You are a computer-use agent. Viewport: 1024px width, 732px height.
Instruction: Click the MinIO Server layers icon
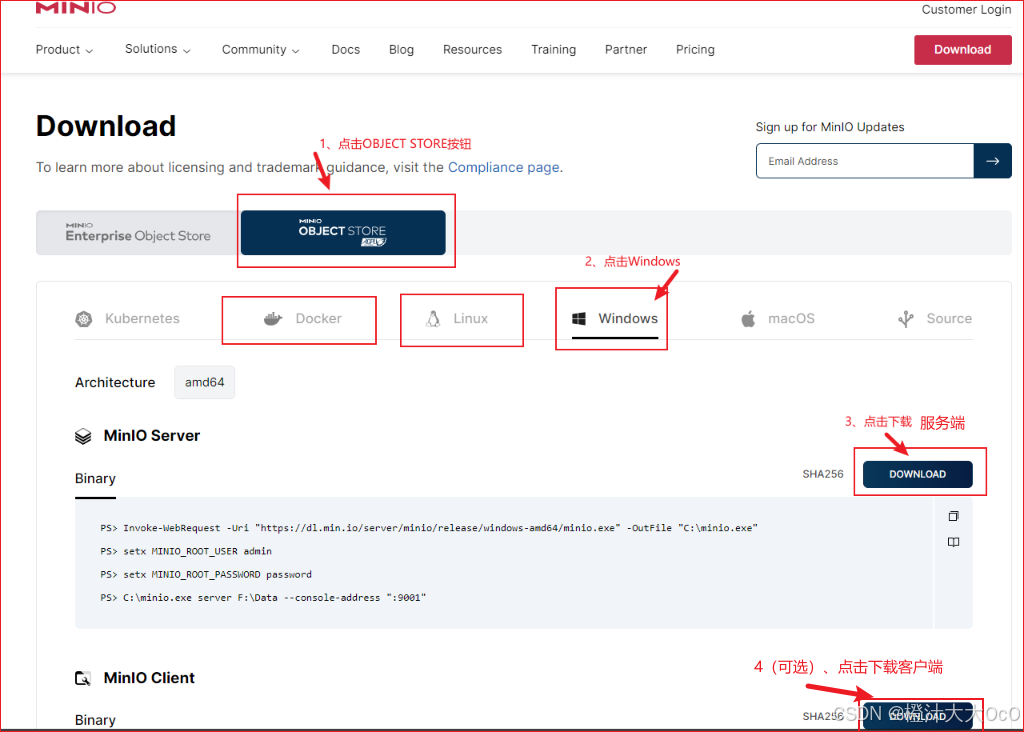click(83, 436)
